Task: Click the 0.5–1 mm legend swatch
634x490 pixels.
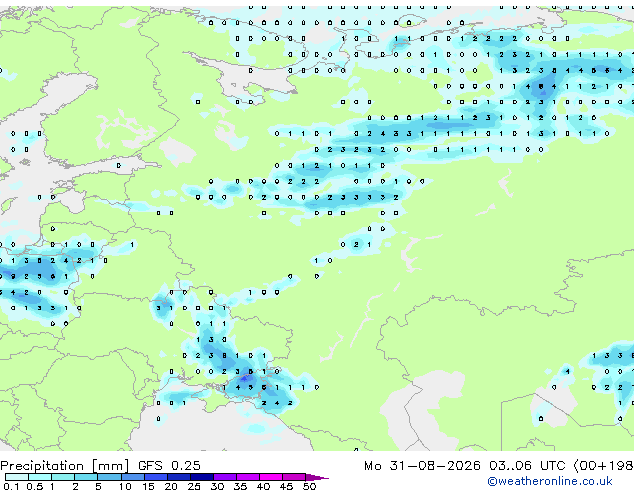Action: pyautogui.click(x=40, y=477)
